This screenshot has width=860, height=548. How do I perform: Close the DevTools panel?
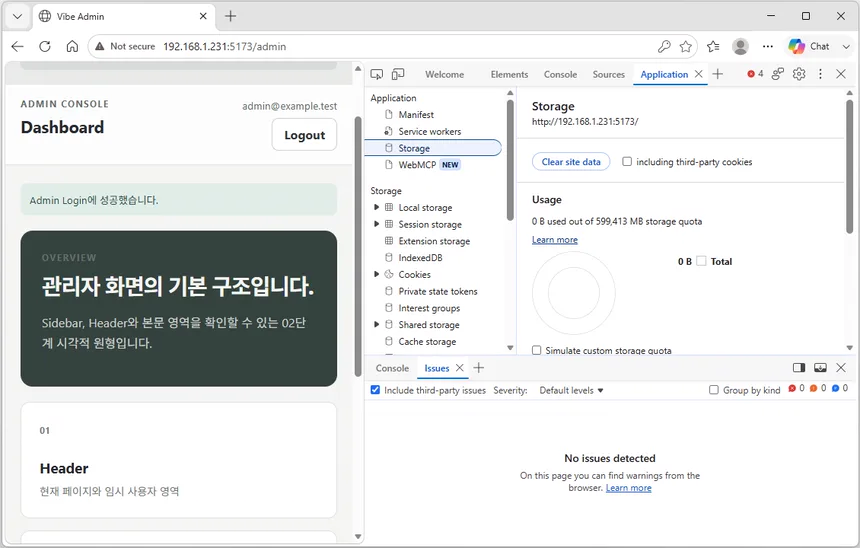(841, 74)
